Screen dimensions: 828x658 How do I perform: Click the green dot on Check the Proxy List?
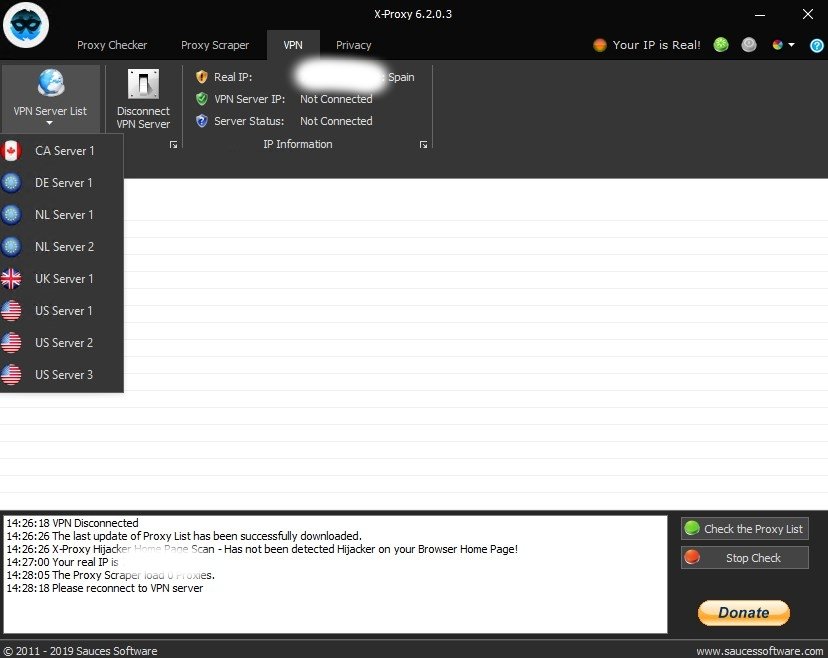coord(692,528)
